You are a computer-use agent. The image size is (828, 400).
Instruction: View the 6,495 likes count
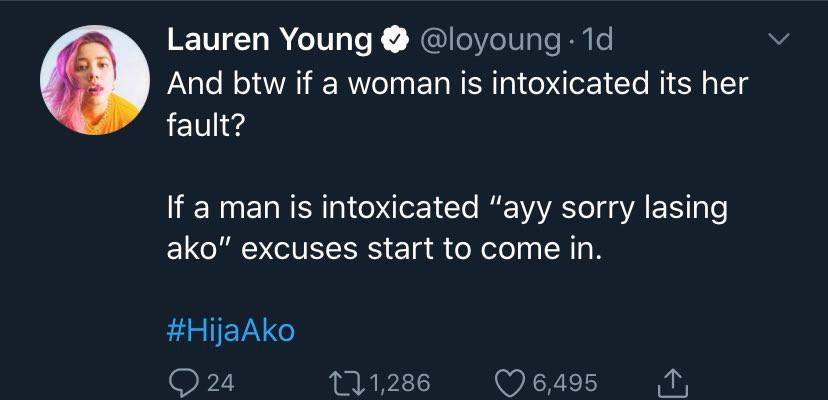pos(564,382)
